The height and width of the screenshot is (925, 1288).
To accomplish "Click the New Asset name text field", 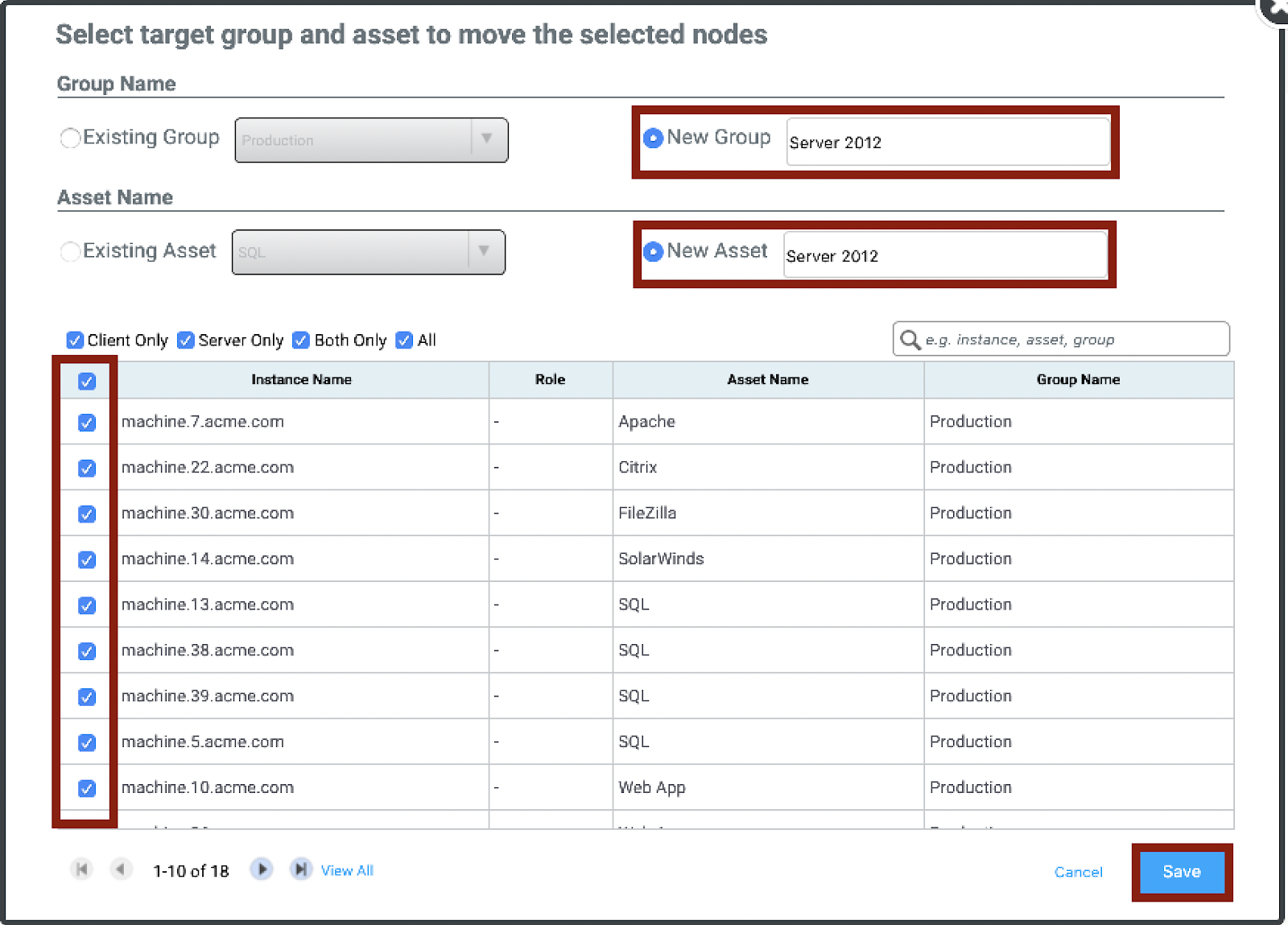I will (945, 255).
